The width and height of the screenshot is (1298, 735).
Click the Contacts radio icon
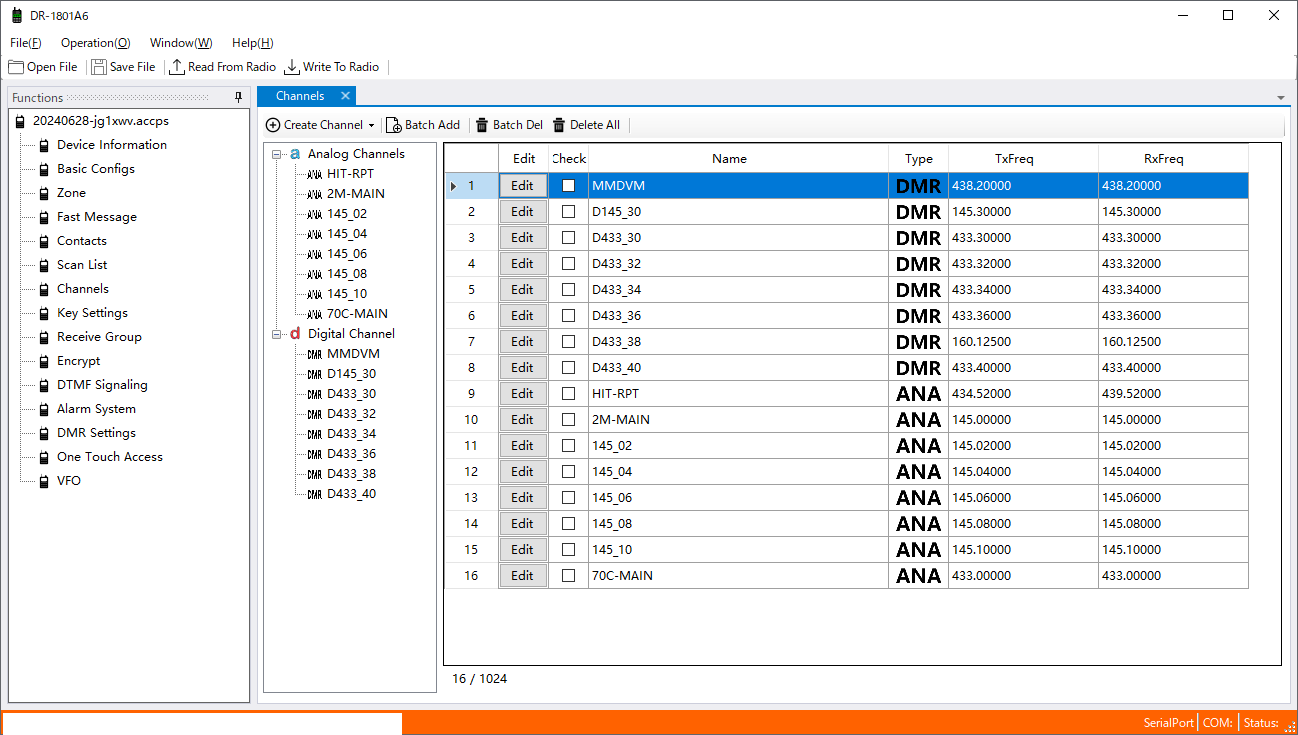[x=44, y=241]
